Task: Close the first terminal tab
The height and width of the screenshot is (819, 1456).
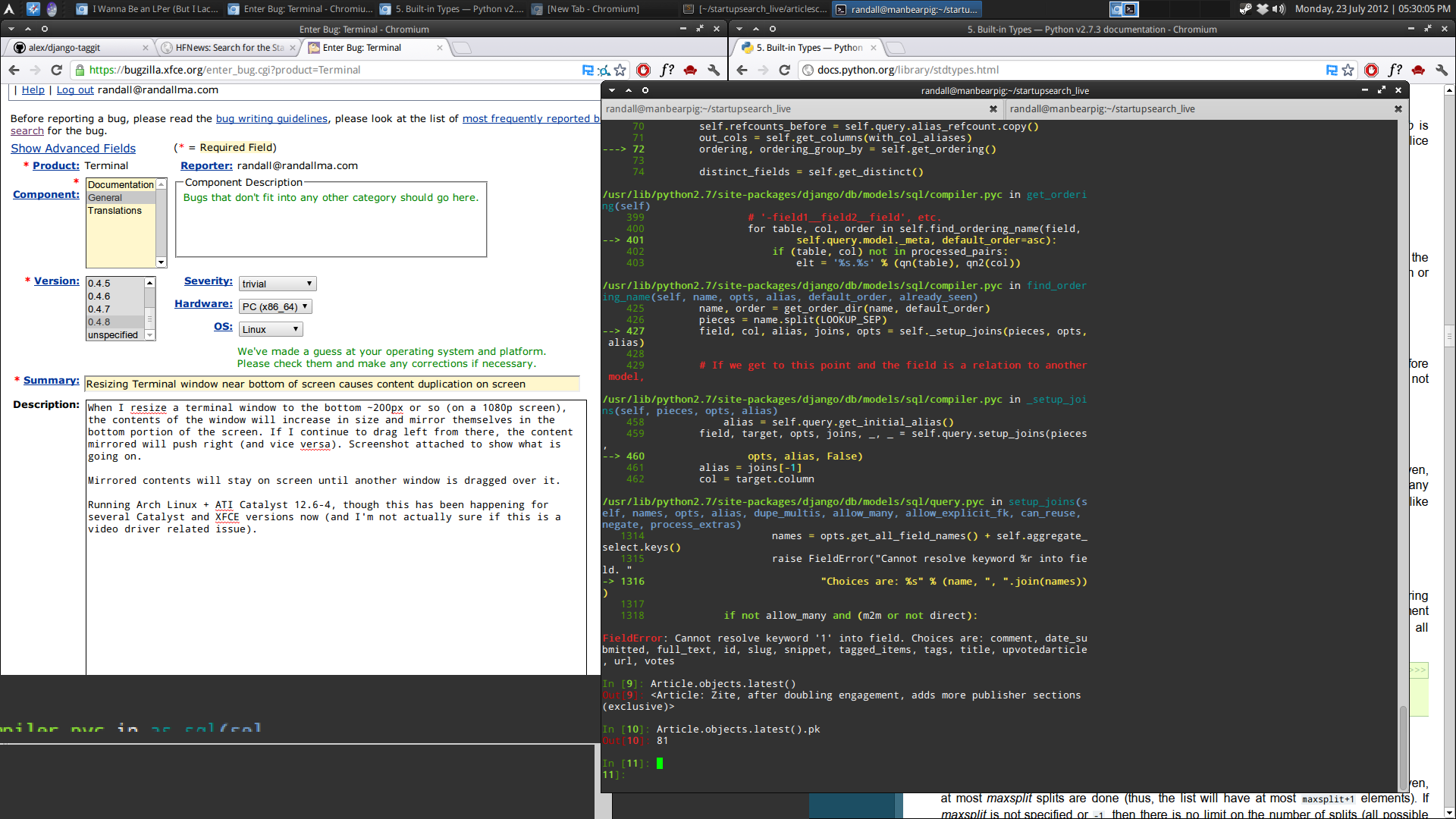Action: (993, 109)
